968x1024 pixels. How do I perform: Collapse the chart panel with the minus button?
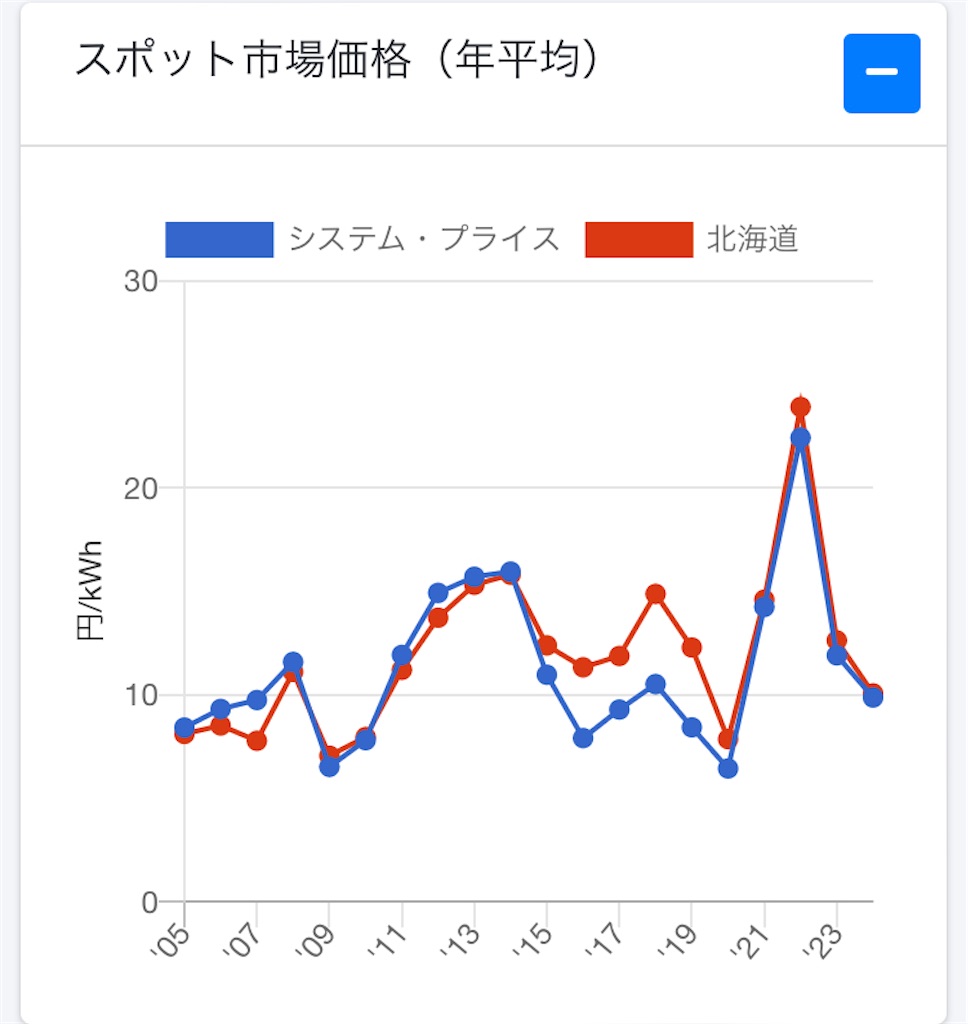881,74
